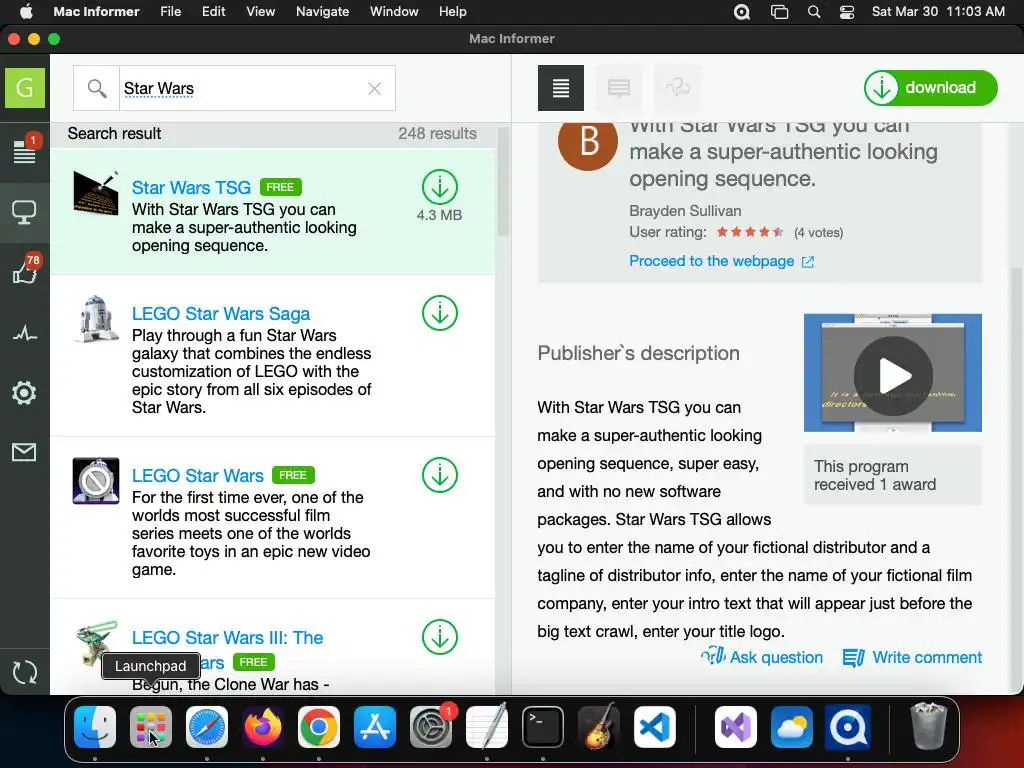Open Control Center in menu bar
The image size is (1024, 768).
pyautogui.click(x=847, y=12)
